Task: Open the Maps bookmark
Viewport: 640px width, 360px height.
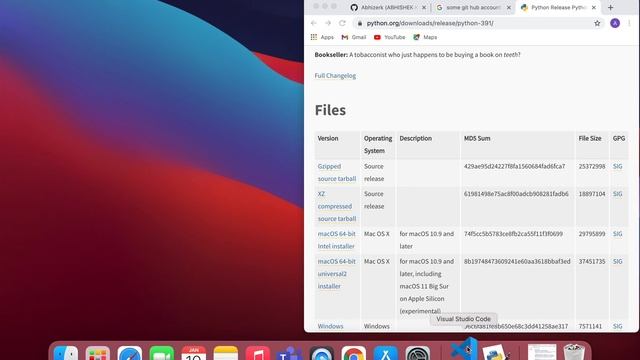Action: (425, 37)
